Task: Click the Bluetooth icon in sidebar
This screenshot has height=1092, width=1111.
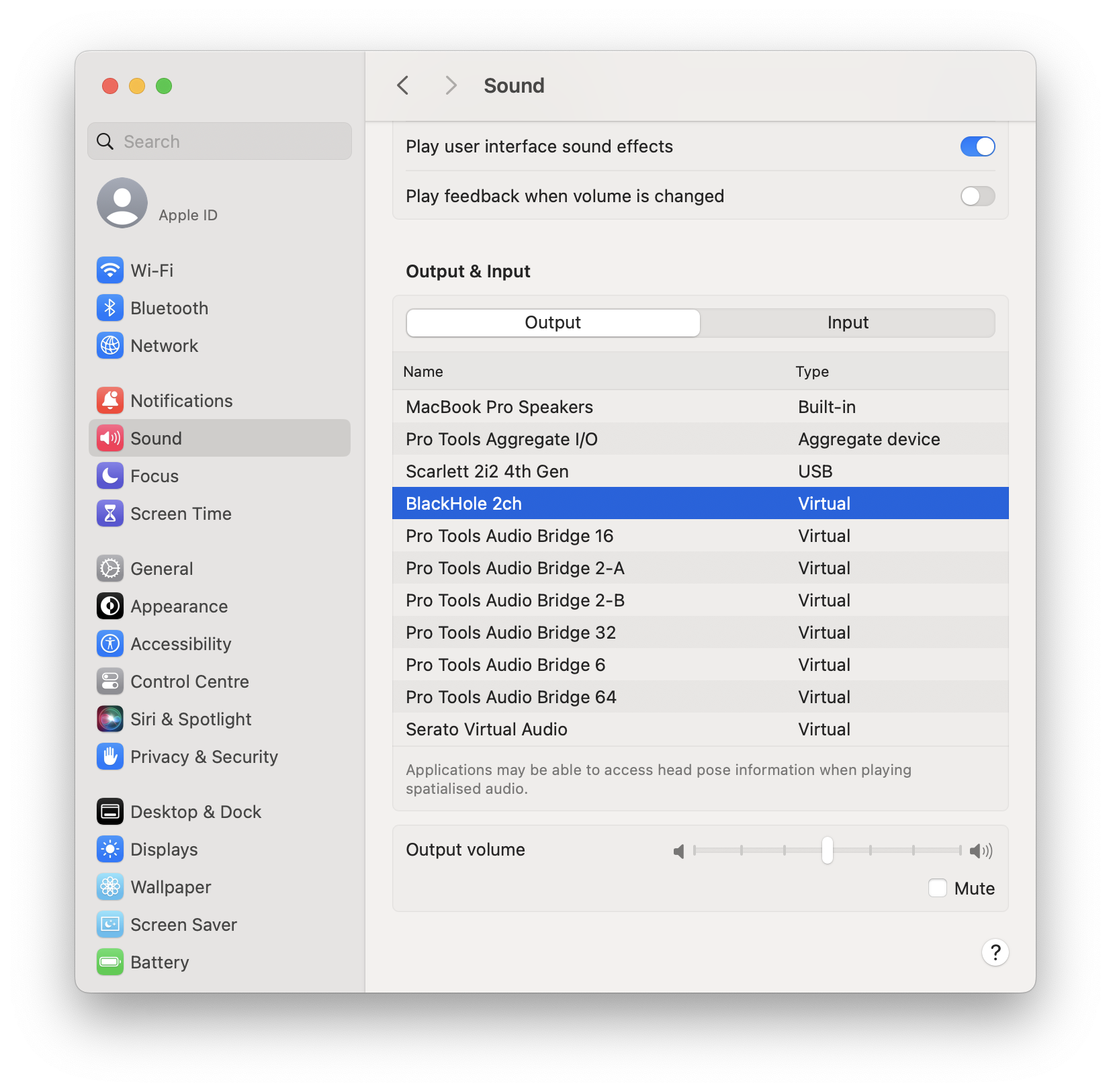Action: click(110, 308)
